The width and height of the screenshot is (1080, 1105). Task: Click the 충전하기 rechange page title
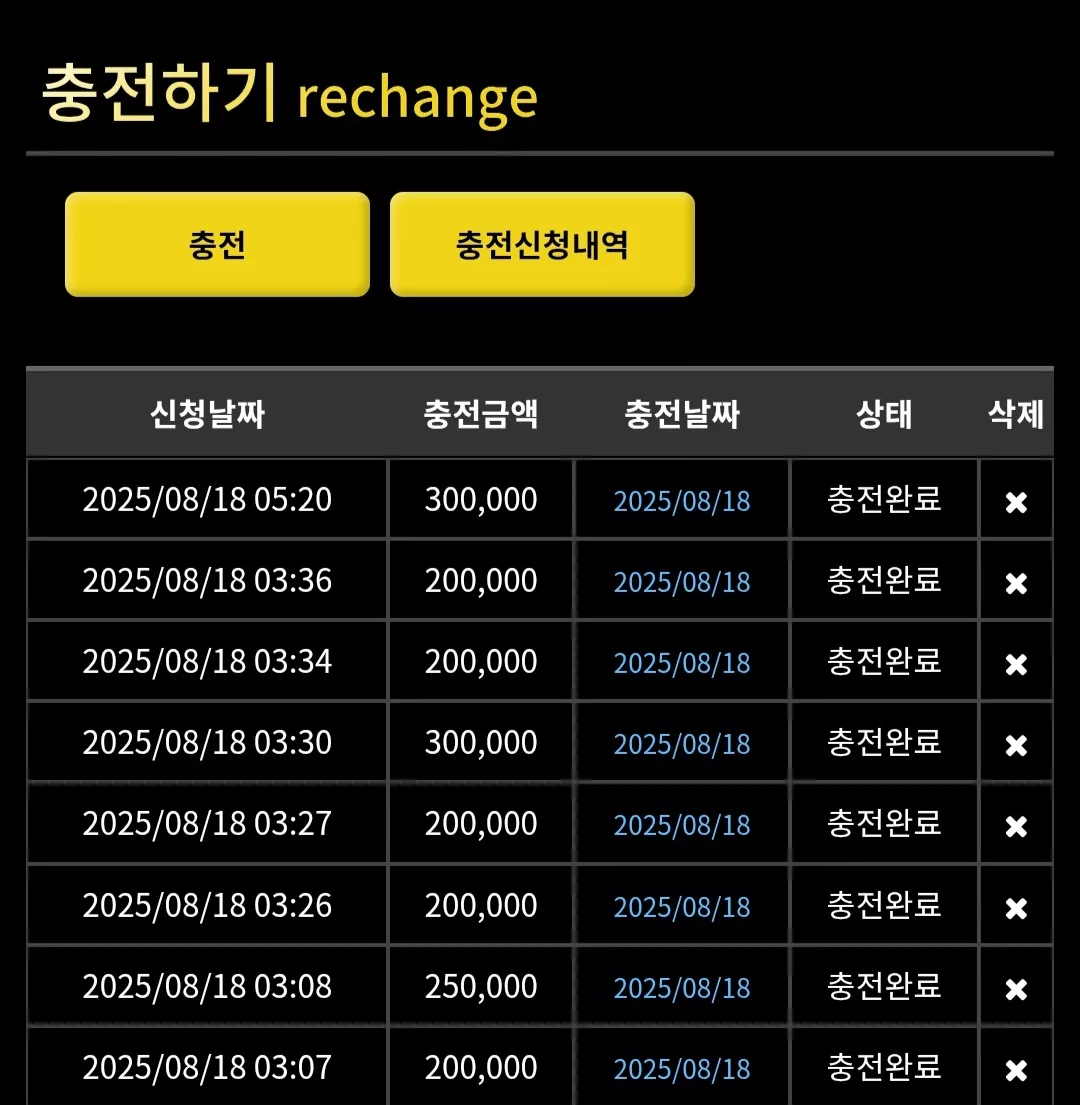coord(290,94)
